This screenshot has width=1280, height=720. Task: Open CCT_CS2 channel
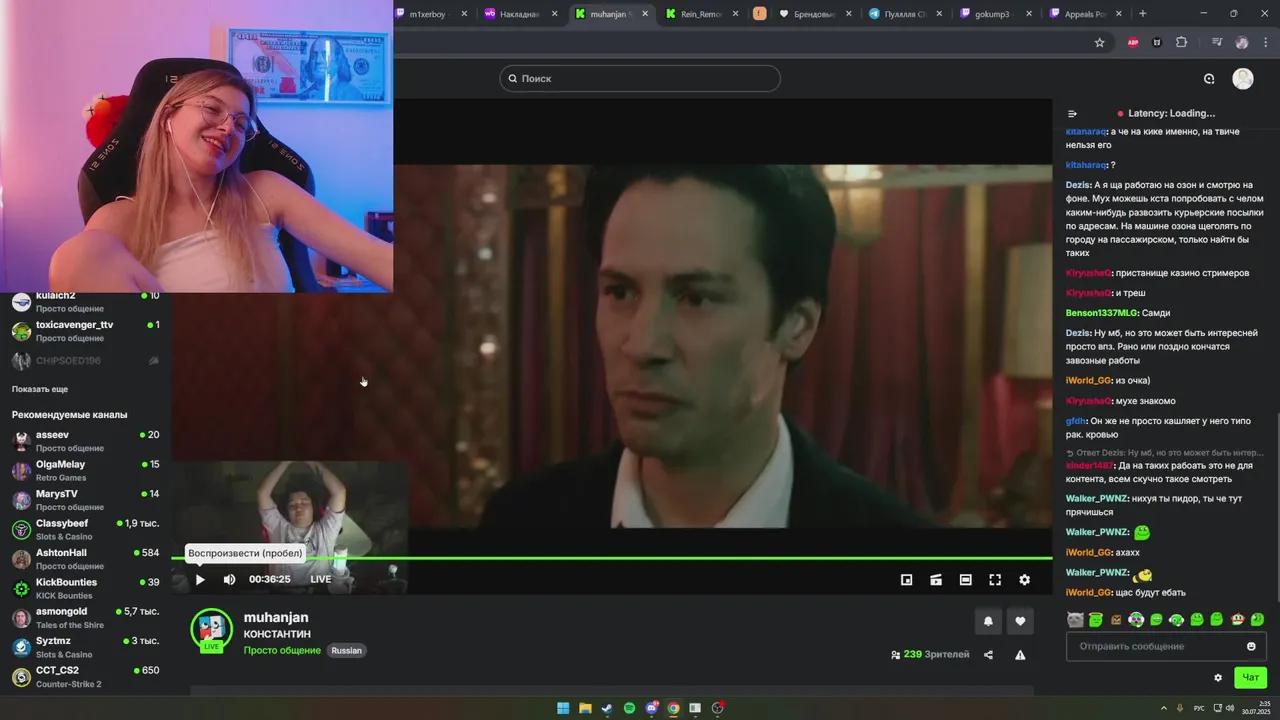[x=85, y=676]
